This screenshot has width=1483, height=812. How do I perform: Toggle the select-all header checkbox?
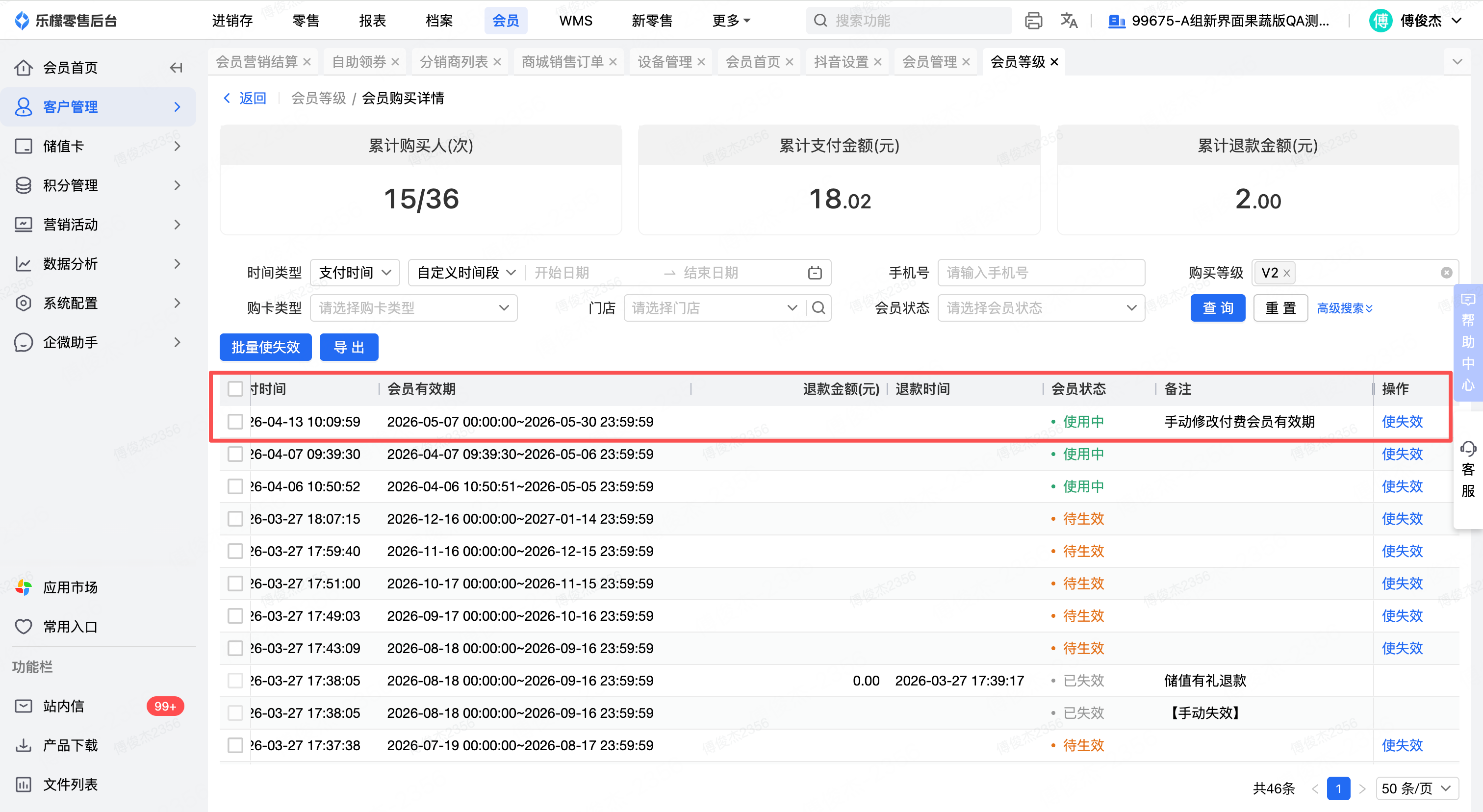[x=235, y=389]
